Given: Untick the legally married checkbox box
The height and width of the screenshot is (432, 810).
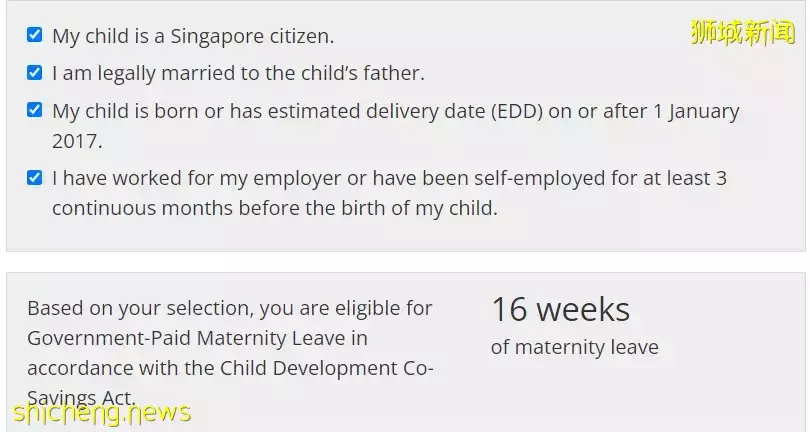Looking at the screenshot, I should (35, 72).
